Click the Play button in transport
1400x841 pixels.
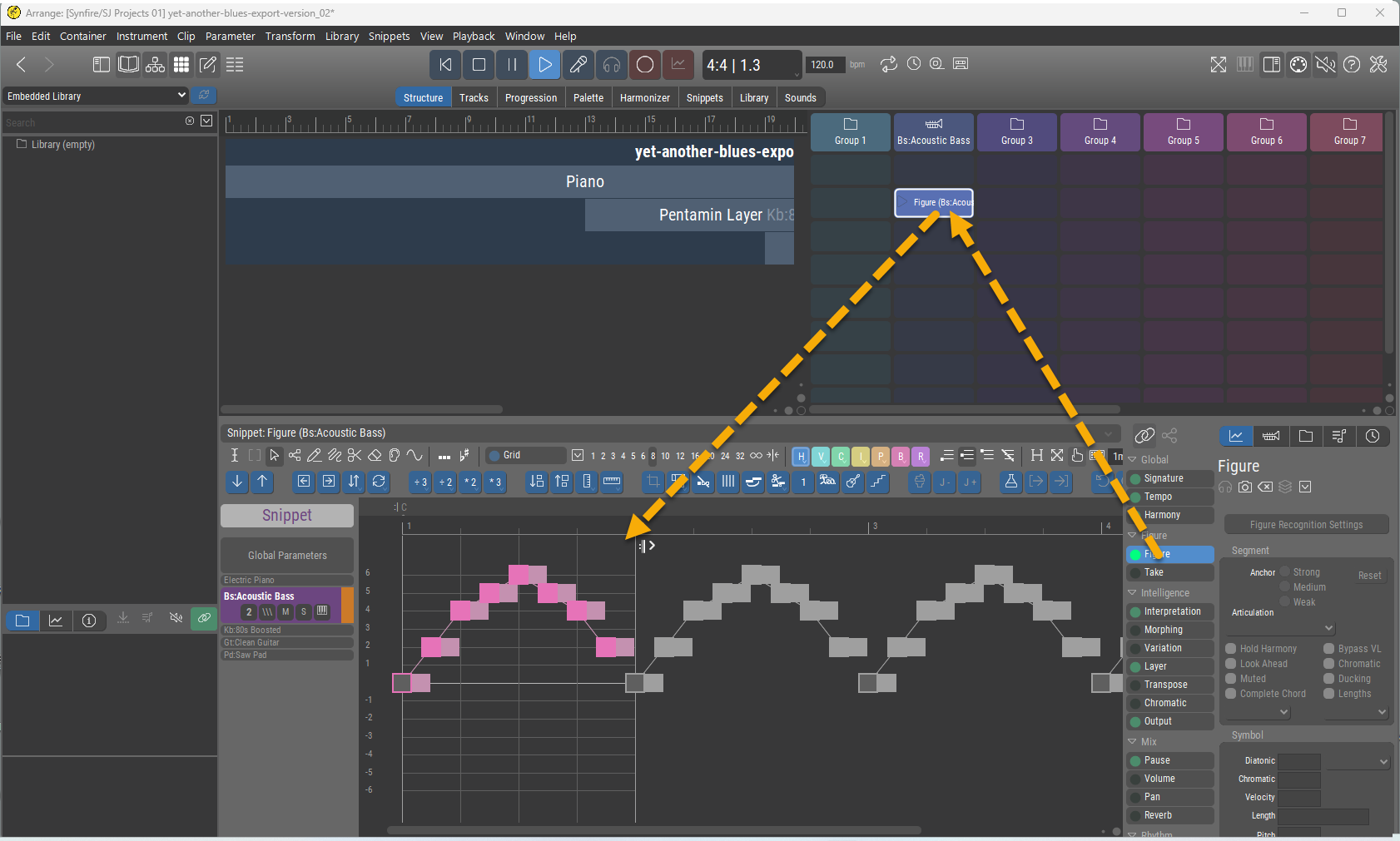[544, 65]
